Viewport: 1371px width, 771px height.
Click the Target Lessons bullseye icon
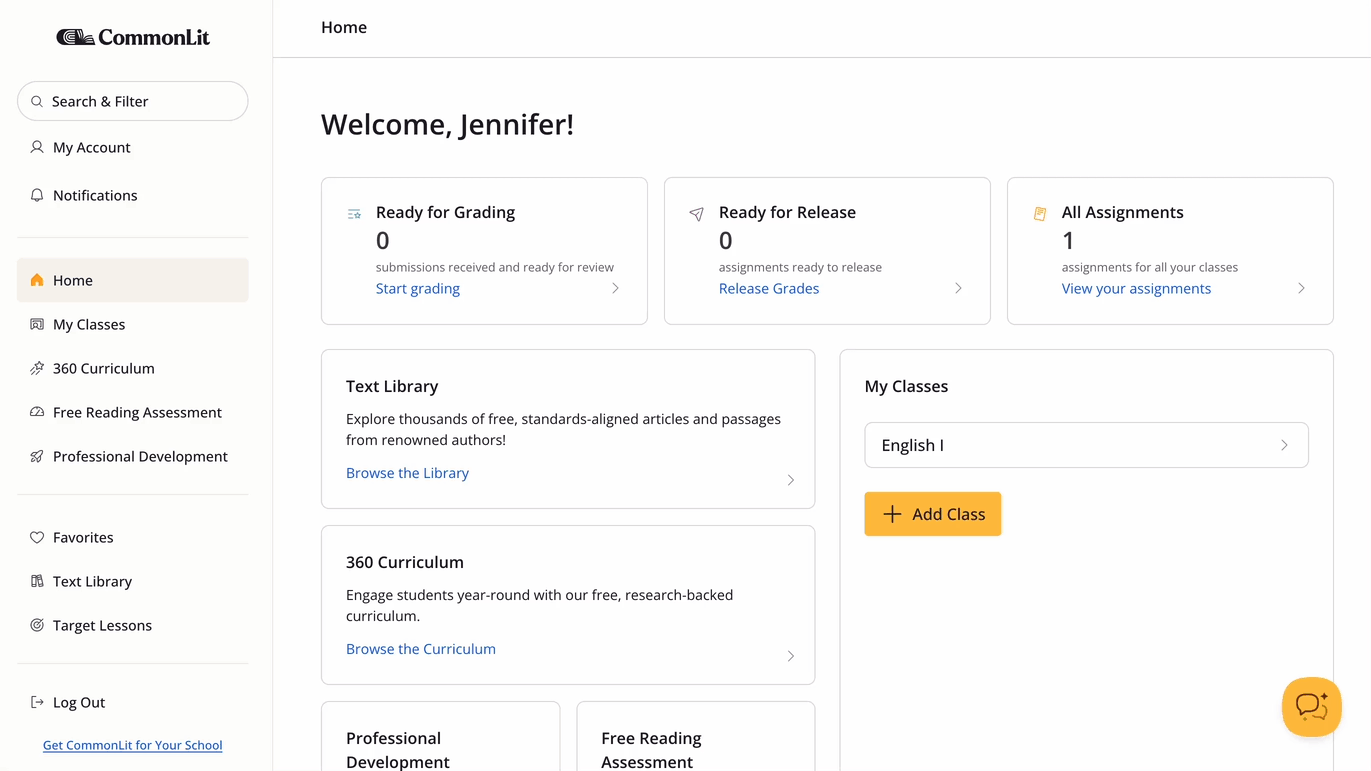[x=37, y=625]
